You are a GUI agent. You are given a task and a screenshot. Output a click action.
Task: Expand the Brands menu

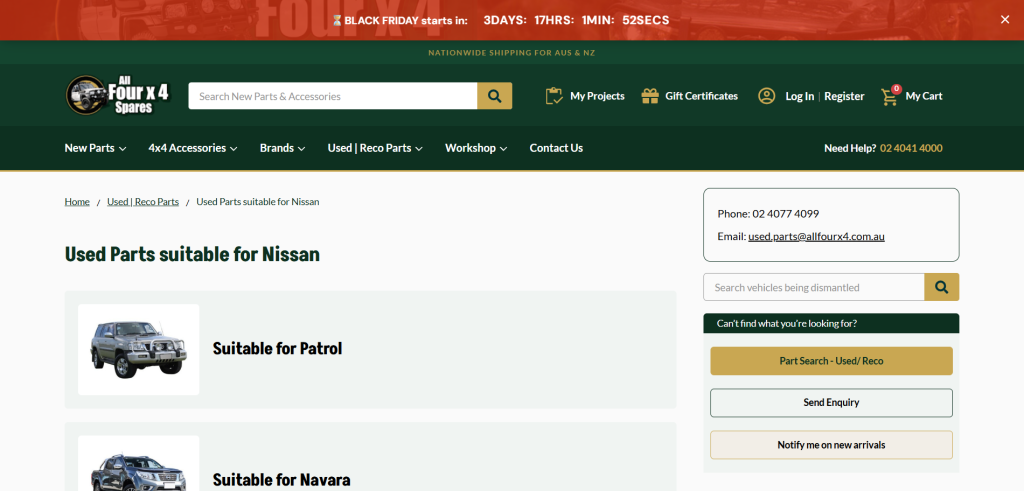pos(282,148)
